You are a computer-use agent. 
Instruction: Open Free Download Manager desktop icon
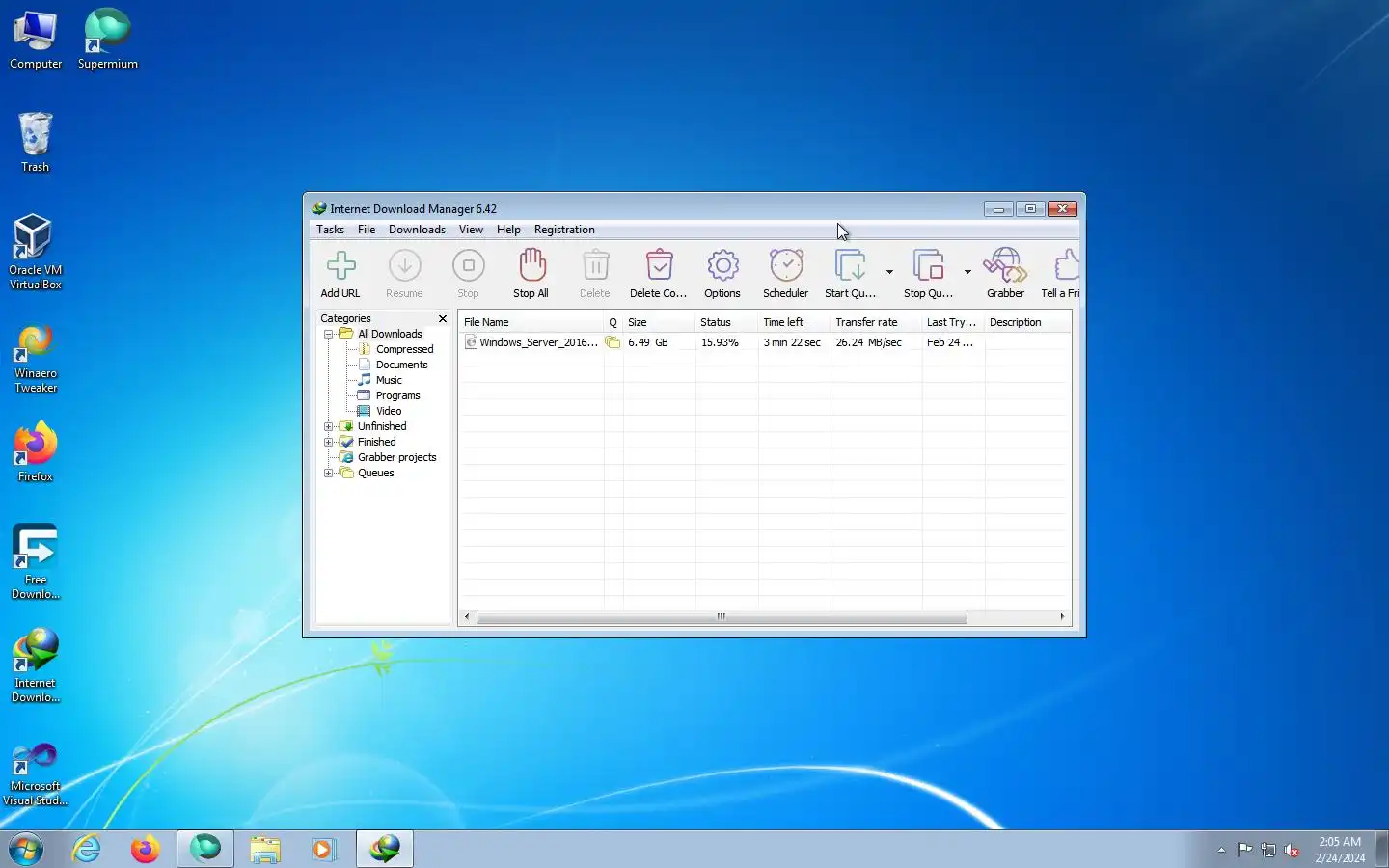(36, 562)
